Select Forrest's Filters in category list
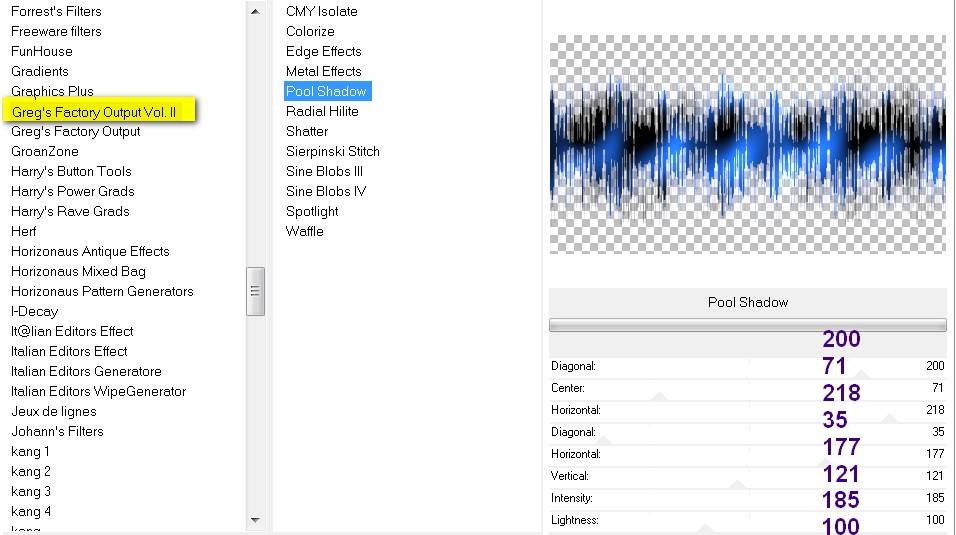This screenshot has width=956, height=535. point(56,11)
